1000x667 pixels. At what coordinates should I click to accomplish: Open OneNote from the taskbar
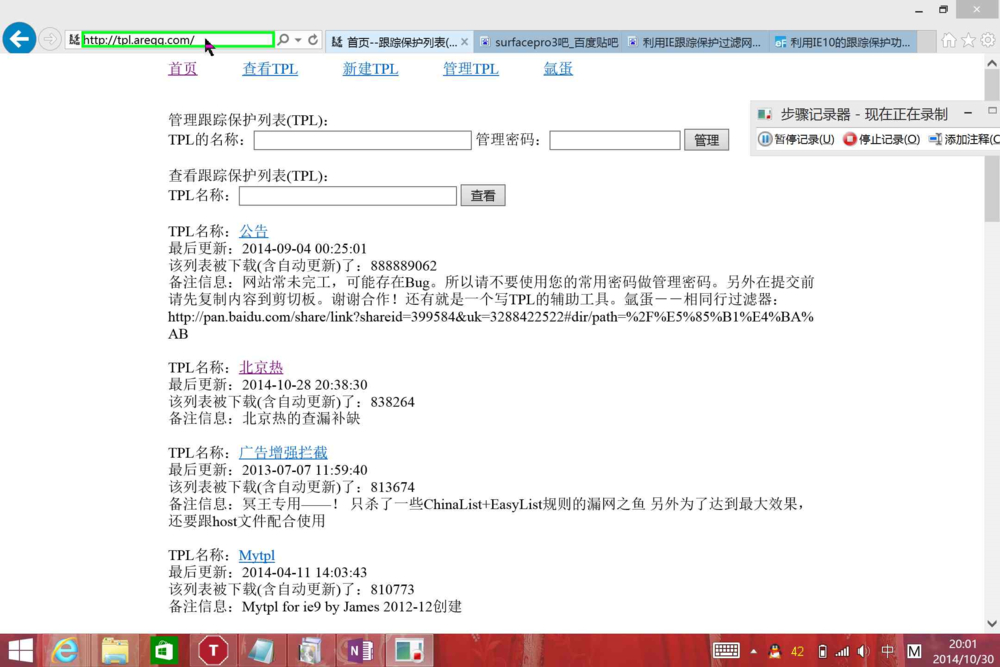pyautogui.click(x=360, y=650)
